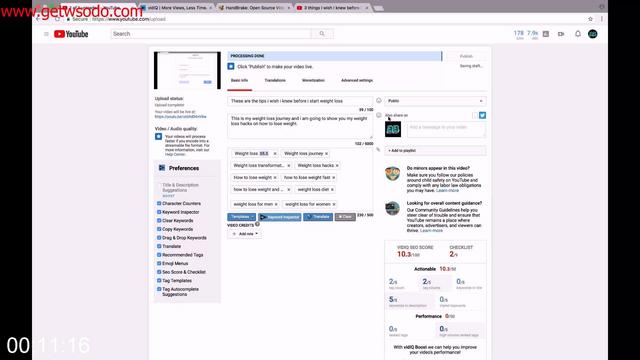Switch to the Basic info tab
The height and width of the screenshot is (360, 640).
pyautogui.click(x=239, y=80)
